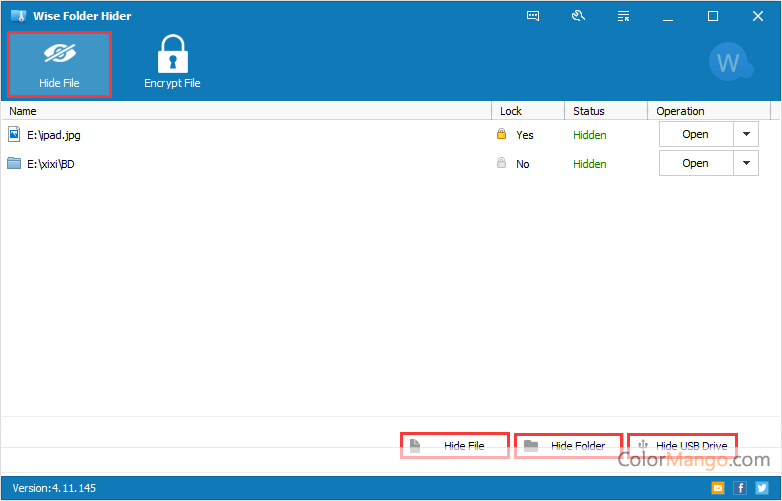
Task: Click the gray lock icon for E:\xixi\BD
Action: click(x=502, y=163)
